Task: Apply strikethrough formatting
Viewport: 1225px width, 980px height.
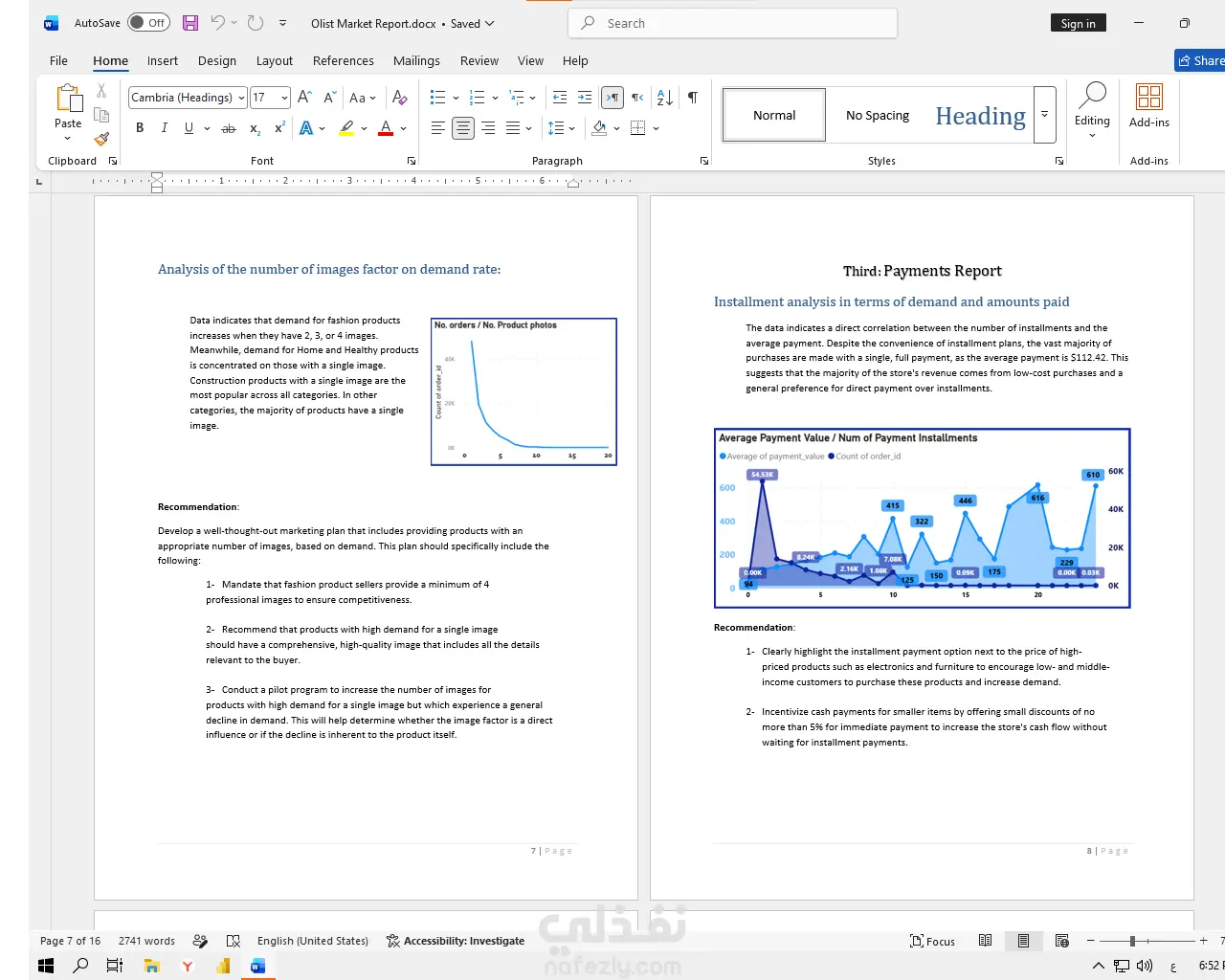Action: point(229,128)
